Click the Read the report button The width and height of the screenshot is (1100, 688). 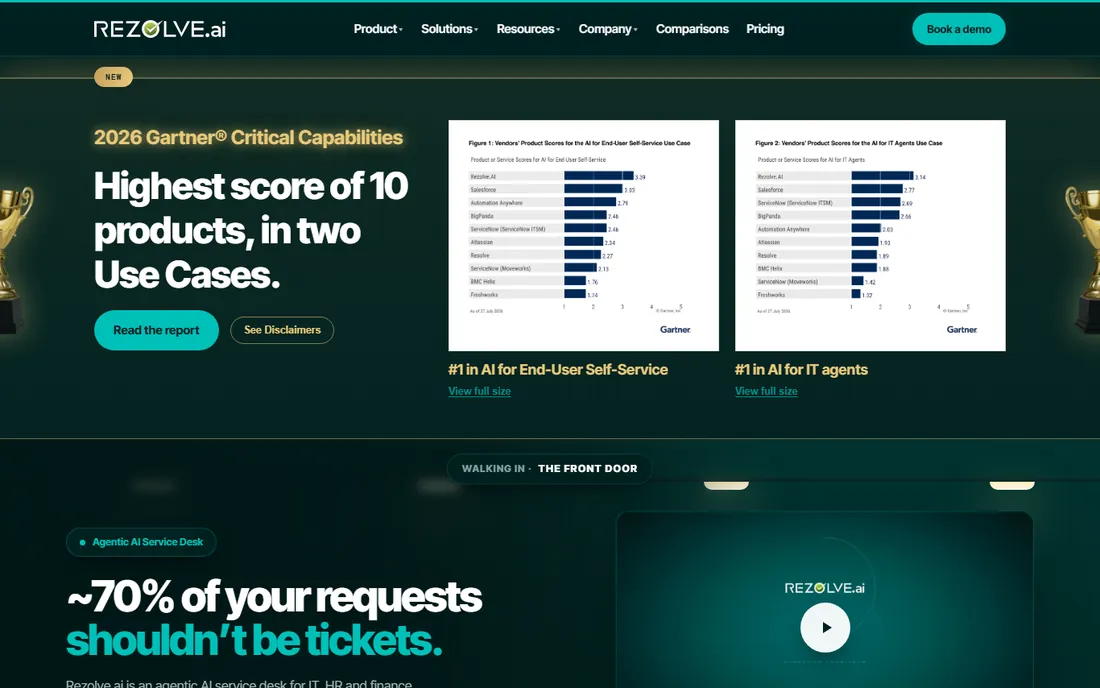tap(156, 330)
